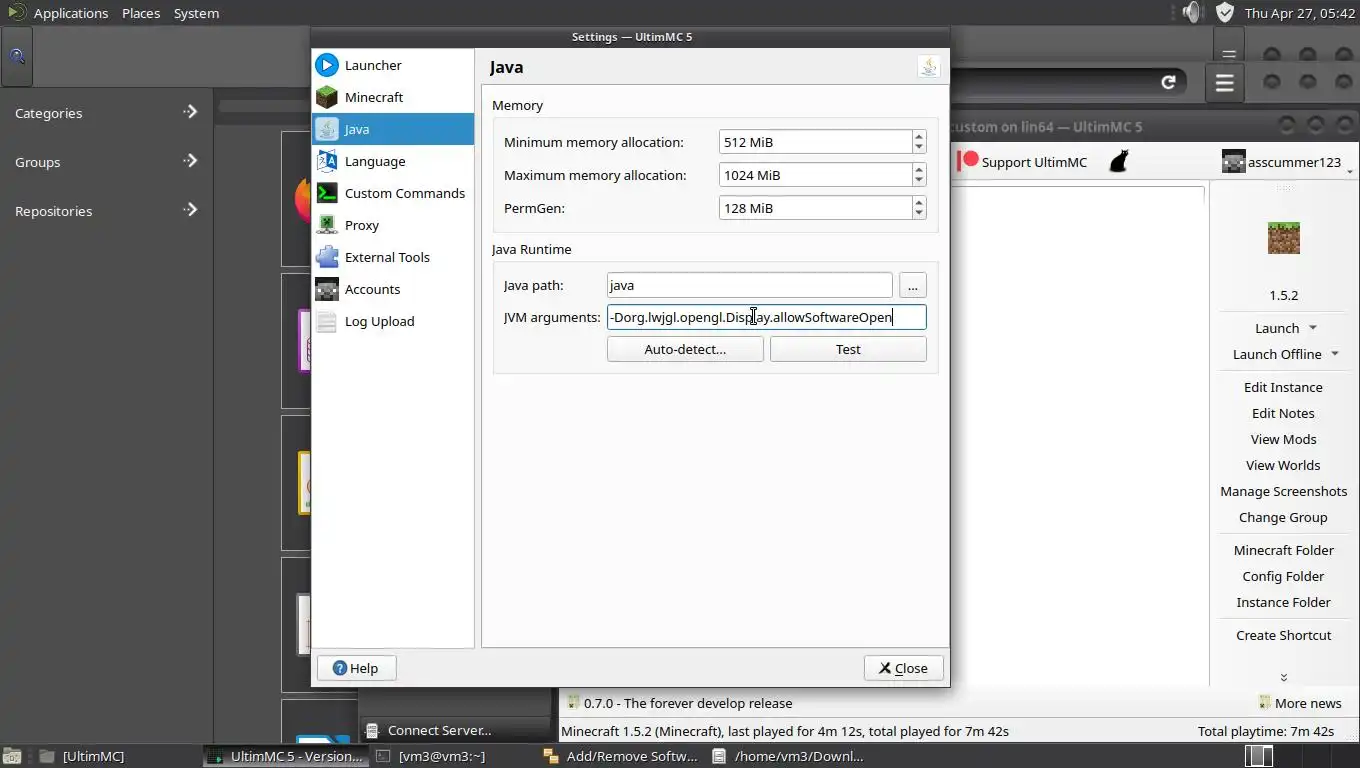Click the black cat icon in UltimMC toolbar

coord(1119,161)
